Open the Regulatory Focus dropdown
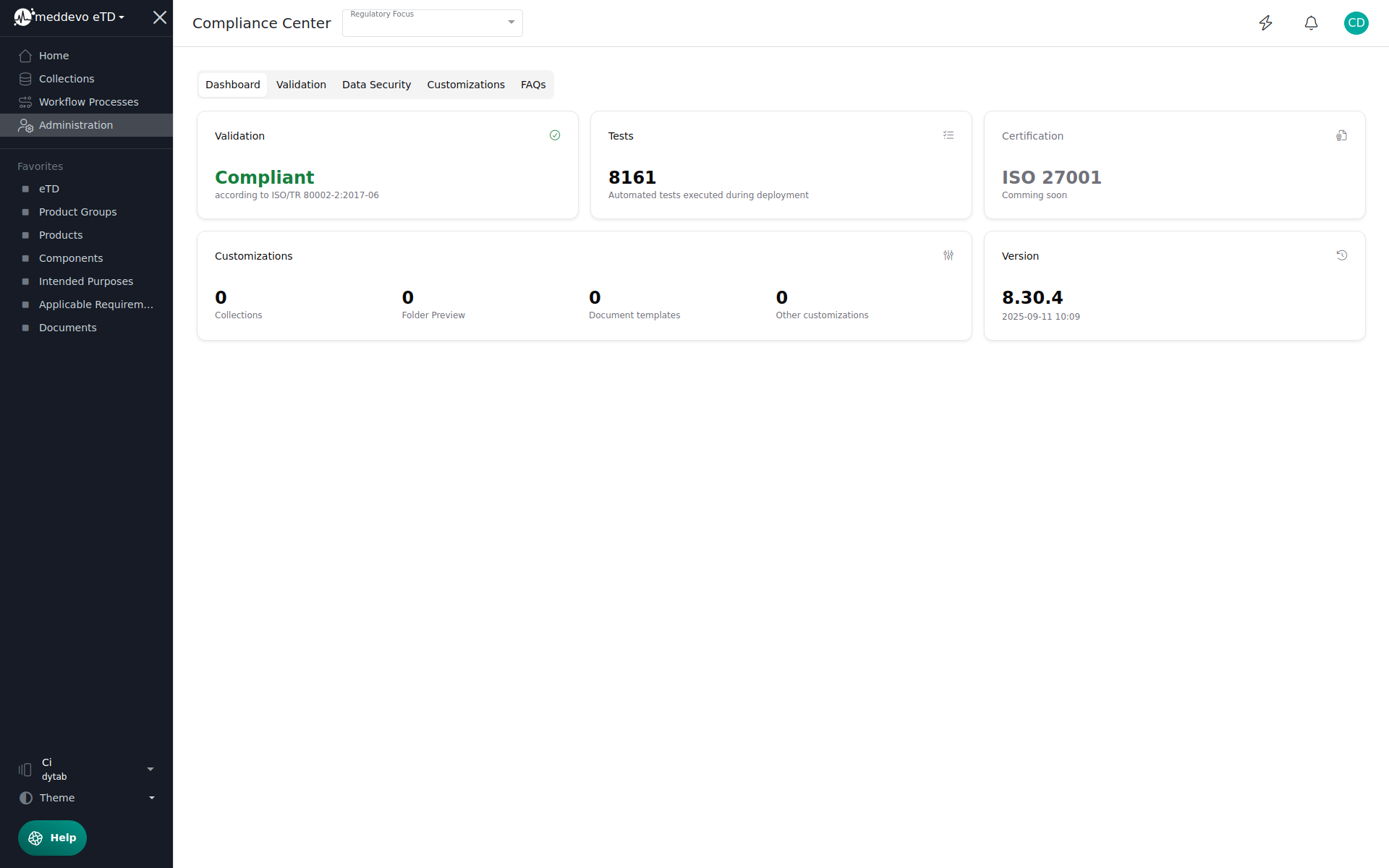 click(433, 23)
